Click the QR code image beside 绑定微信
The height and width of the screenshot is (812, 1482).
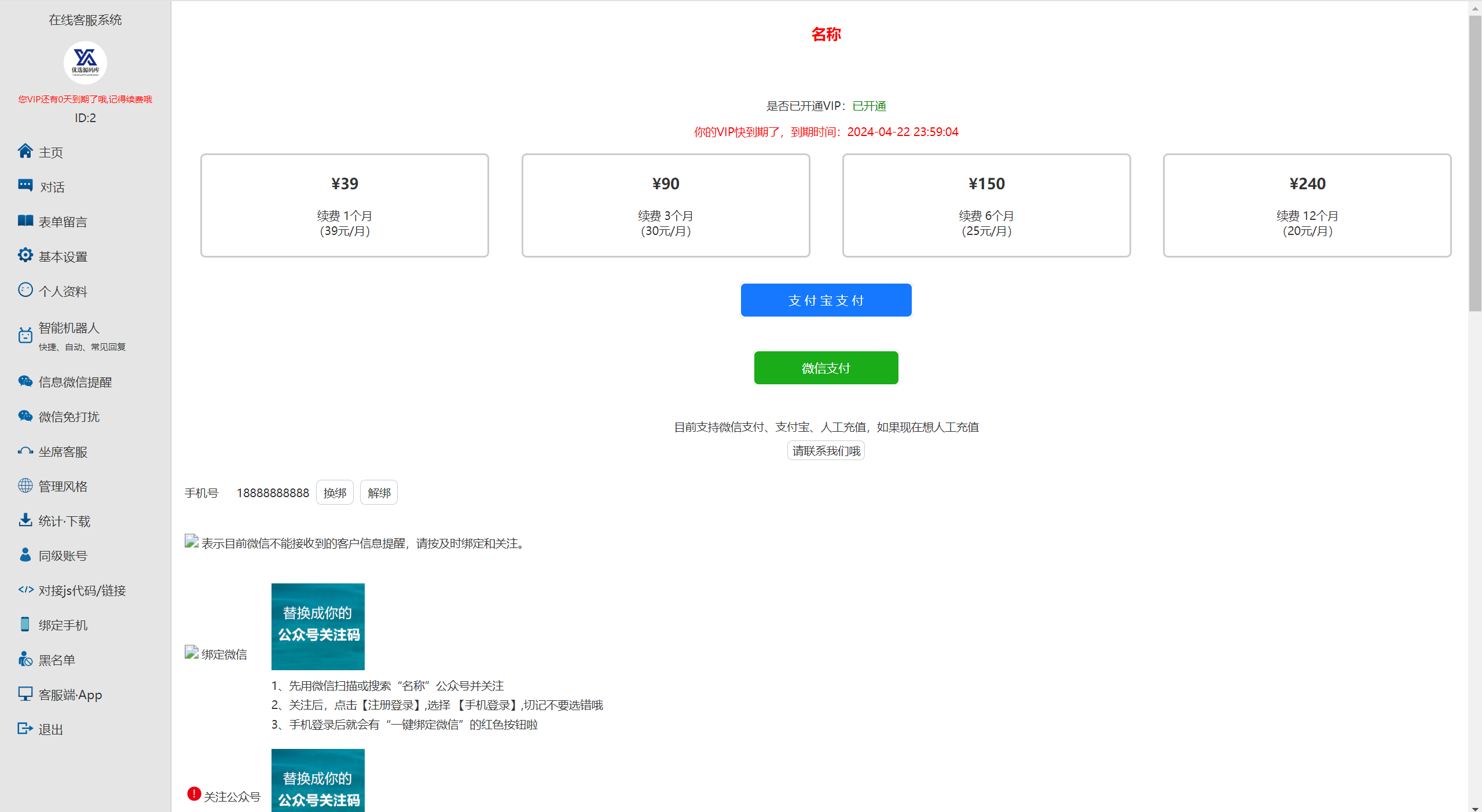pyautogui.click(x=318, y=627)
